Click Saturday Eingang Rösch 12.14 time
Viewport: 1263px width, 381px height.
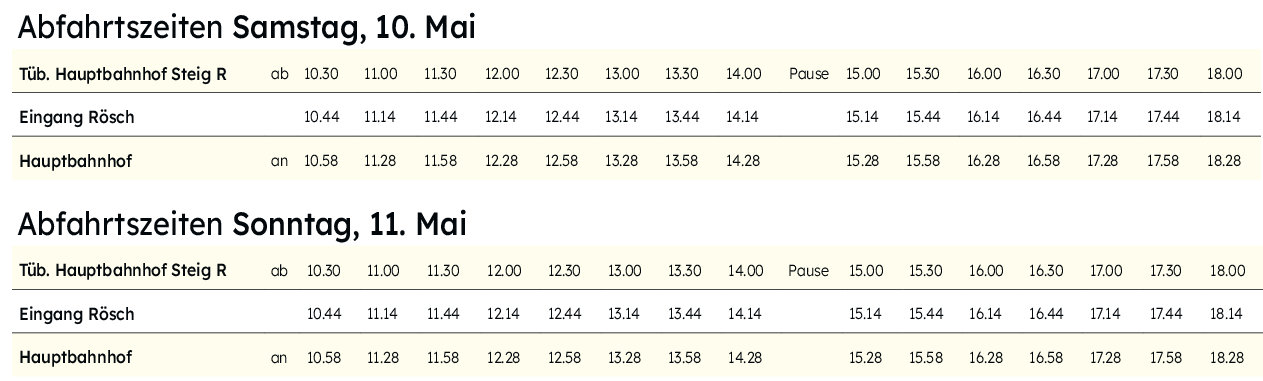(x=502, y=117)
